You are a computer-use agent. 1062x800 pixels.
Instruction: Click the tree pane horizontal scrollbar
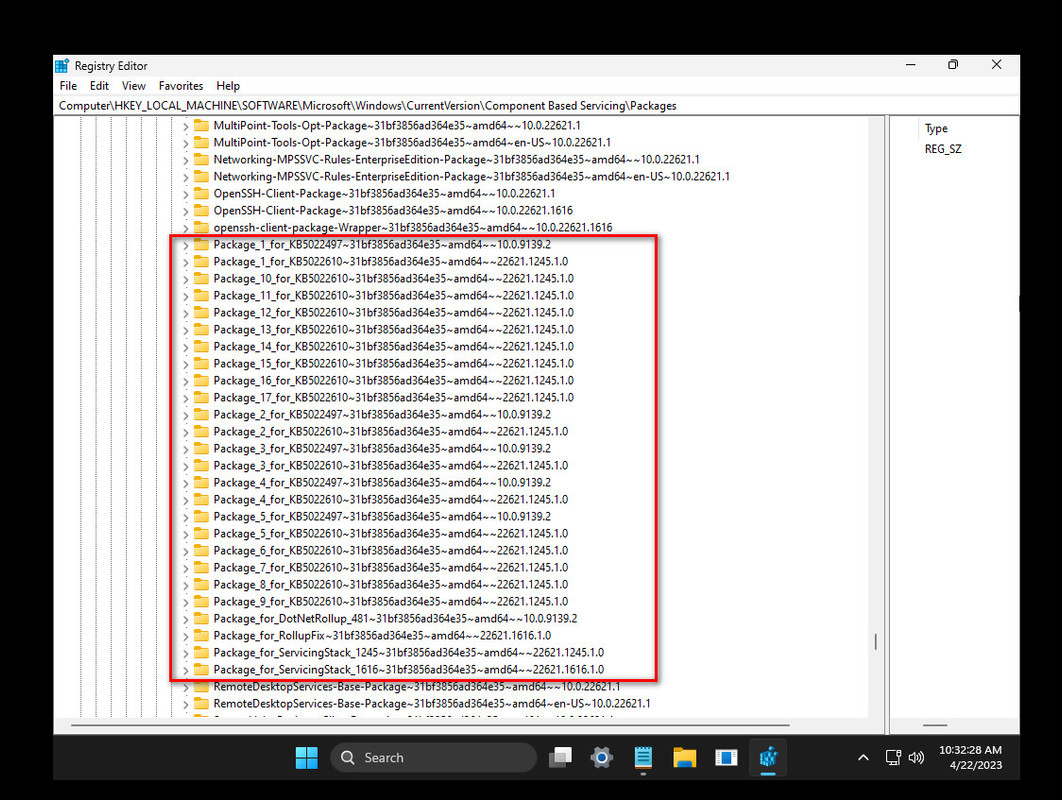tap(430, 725)
